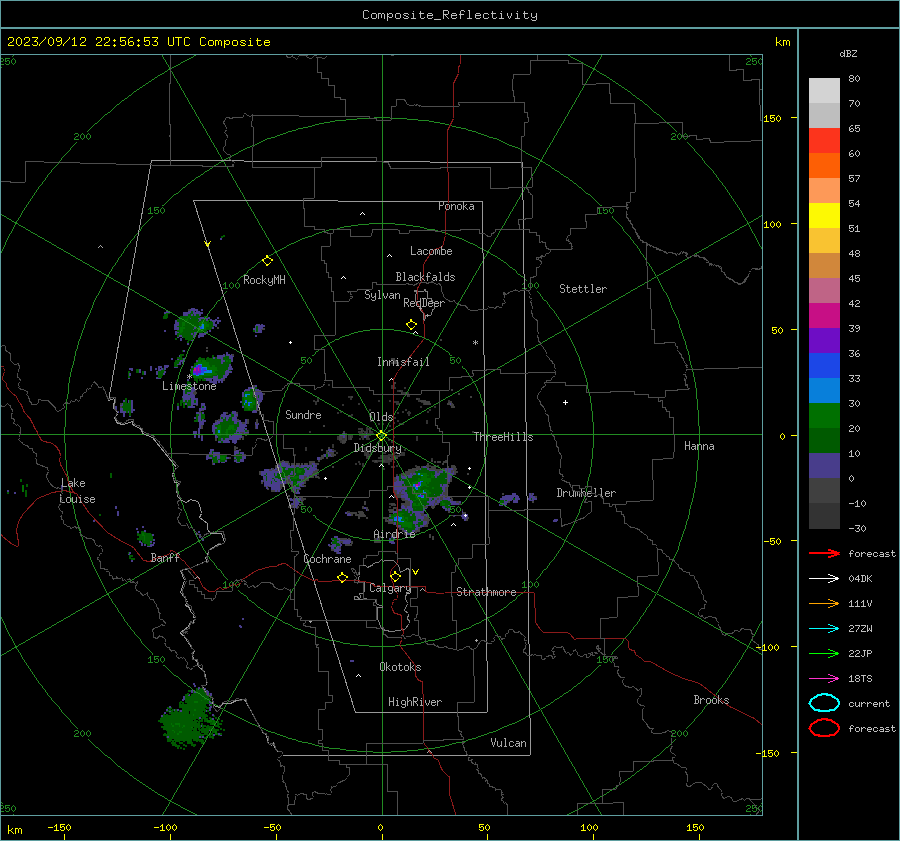The height and width of the screenshot is (841, 900).
Task: Click the white plus marker east of ThreeHills
Action: click(565, 402)
